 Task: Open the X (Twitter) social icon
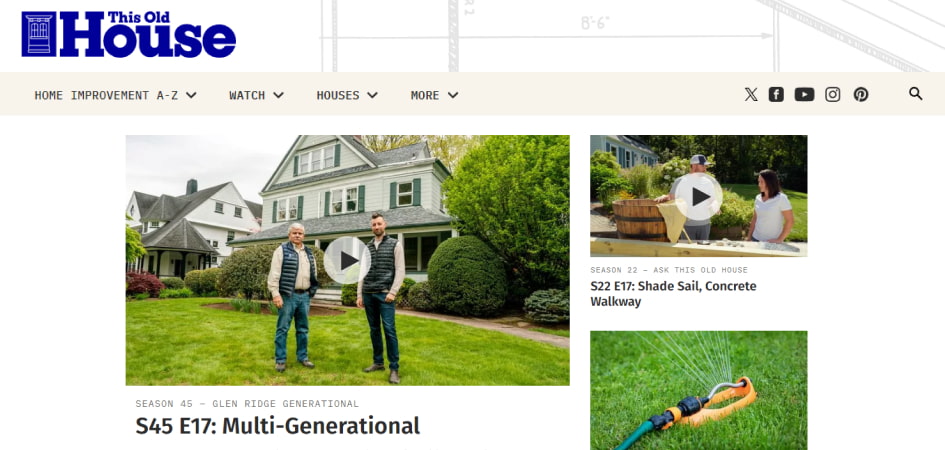(x=750, y=95)
